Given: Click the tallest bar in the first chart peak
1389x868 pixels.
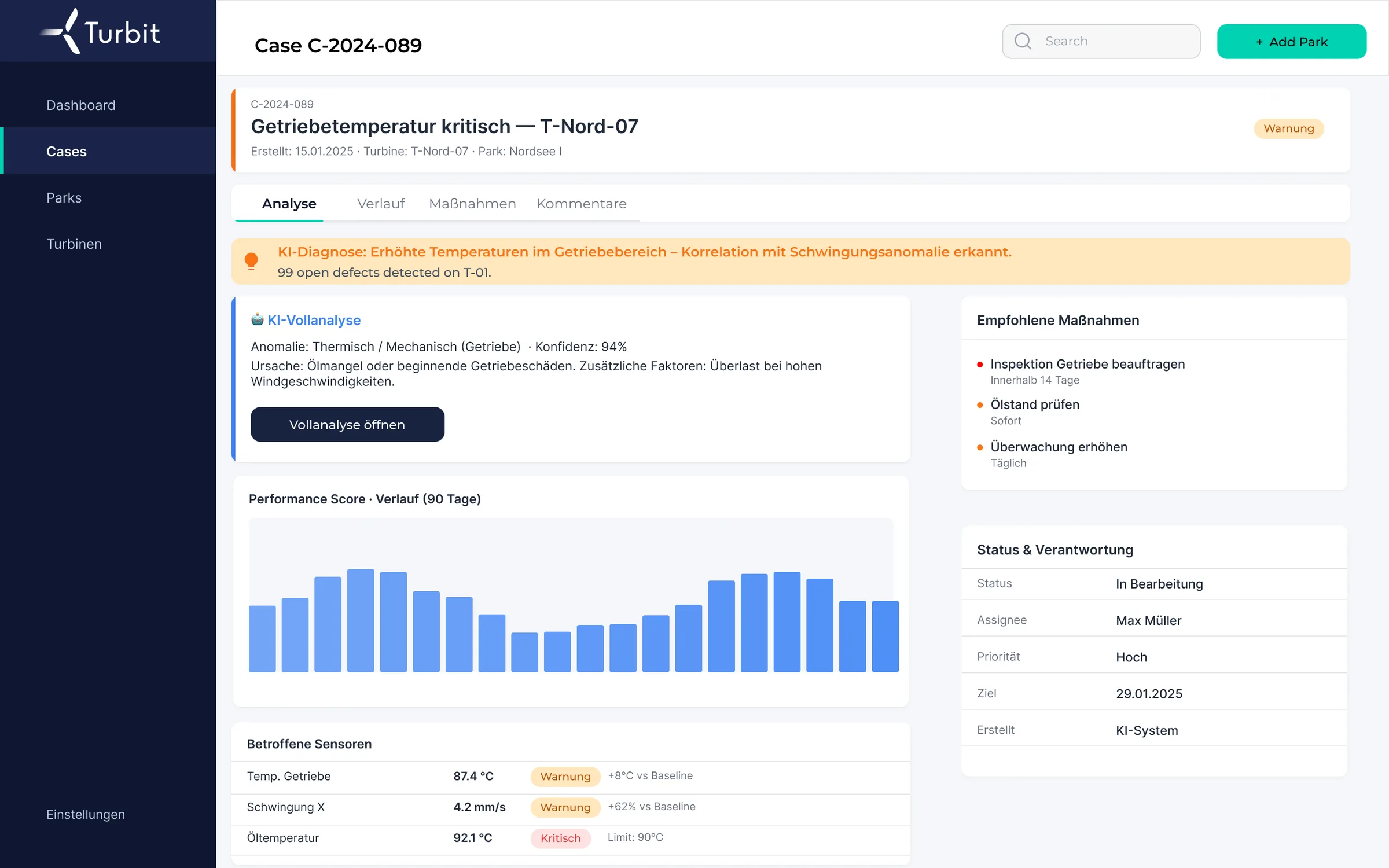Looking at the screenshot, I should tap(361, 620).
